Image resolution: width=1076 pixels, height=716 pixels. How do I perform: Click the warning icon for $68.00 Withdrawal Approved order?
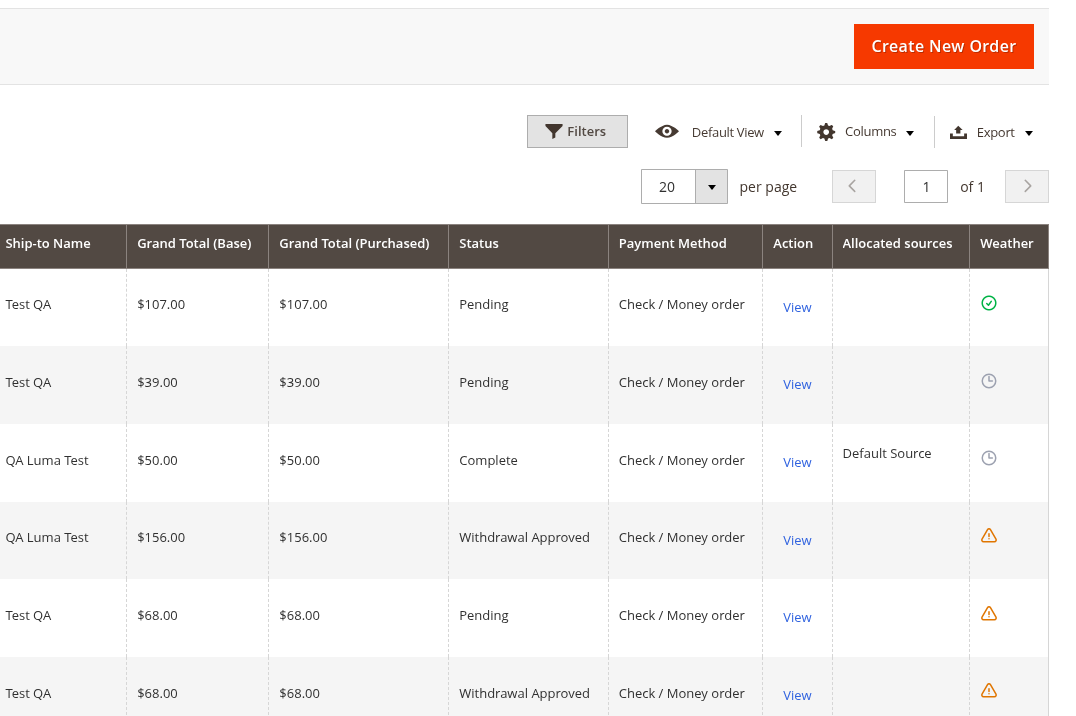(989, 691)
